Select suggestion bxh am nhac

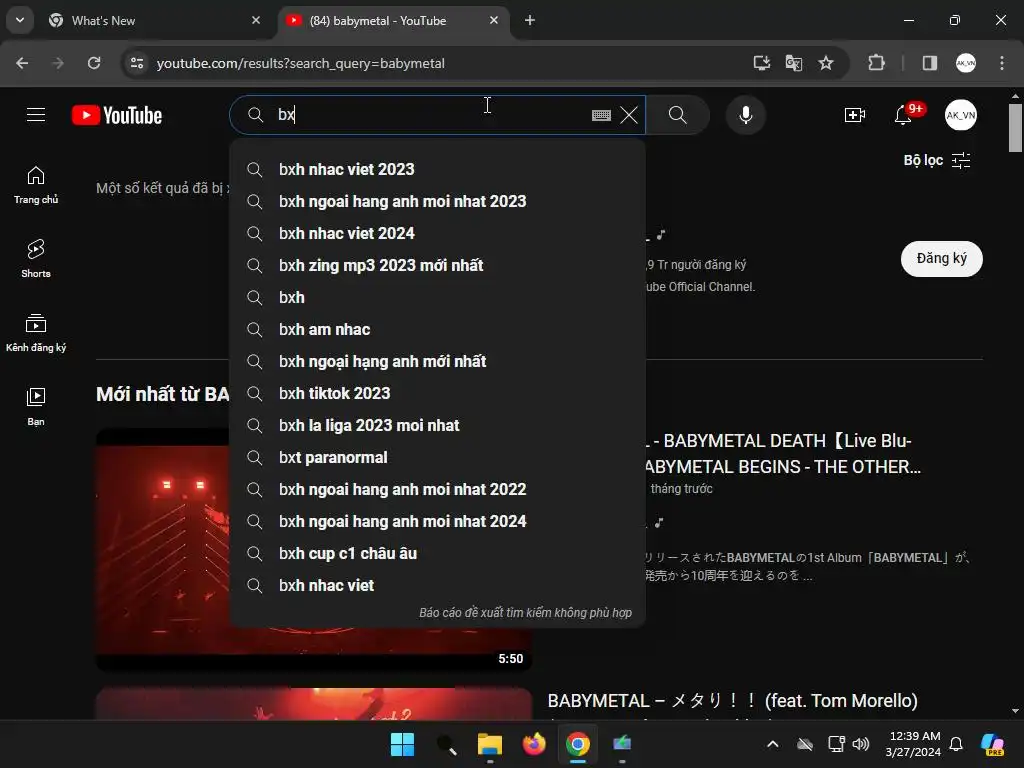438,329
